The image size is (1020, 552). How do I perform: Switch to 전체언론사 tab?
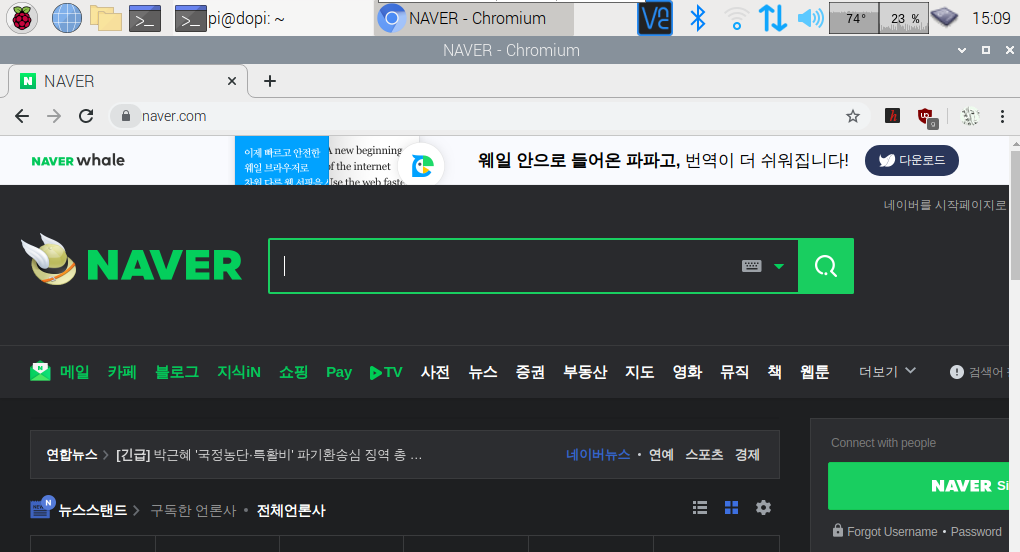pyautogui.click(x=291, y=510)
